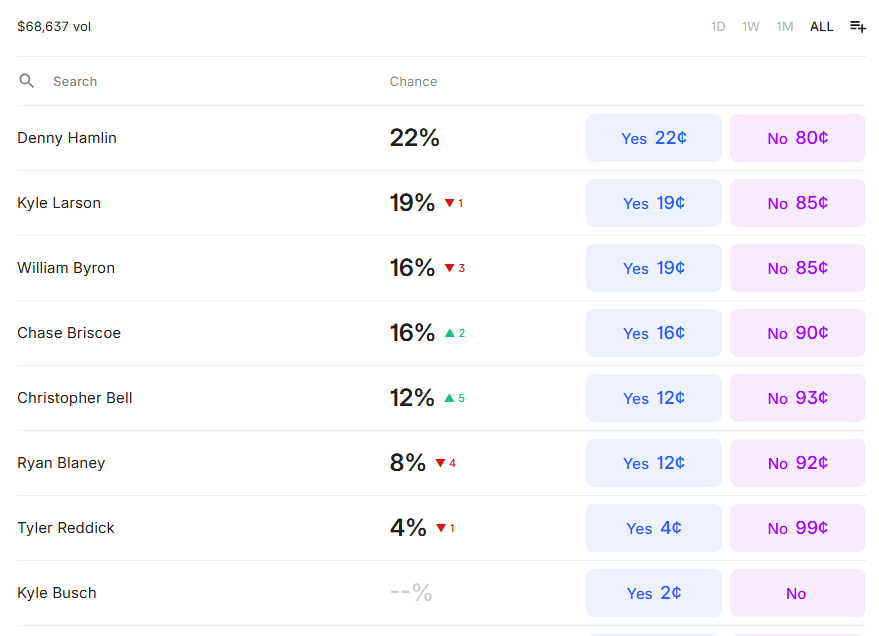Buy No 93¢ for Christopher Bell
Image resolution: width=879 pixels, height=636 pixels.
pyautogui.click(x=797, y=398)
